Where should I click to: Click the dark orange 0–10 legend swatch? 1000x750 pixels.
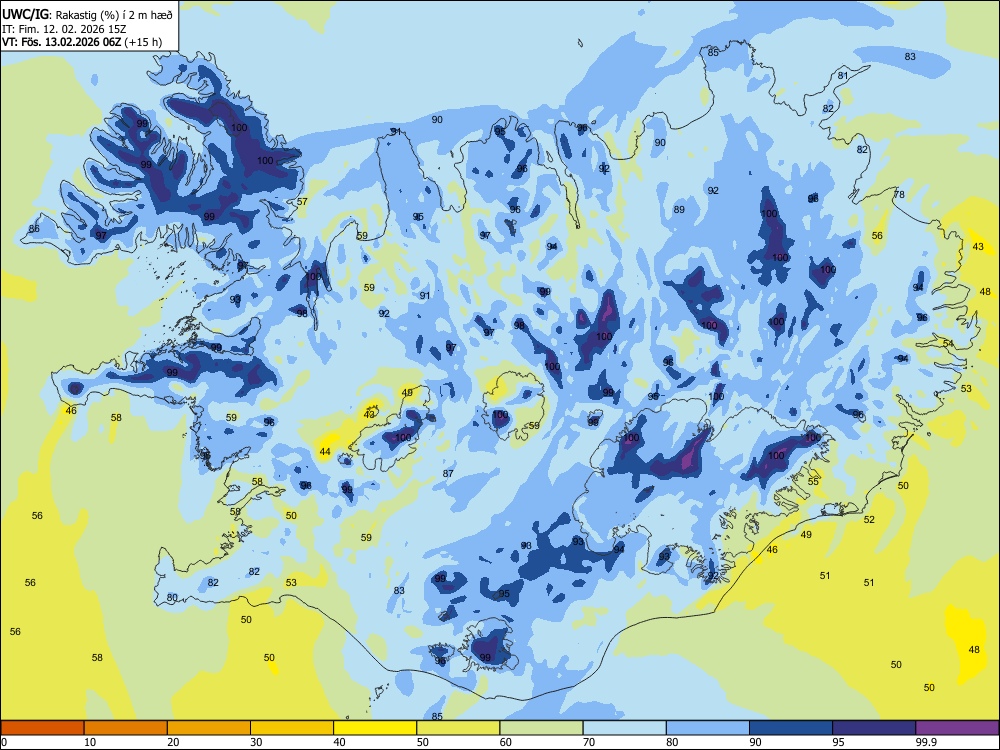(x=42, y=728)
